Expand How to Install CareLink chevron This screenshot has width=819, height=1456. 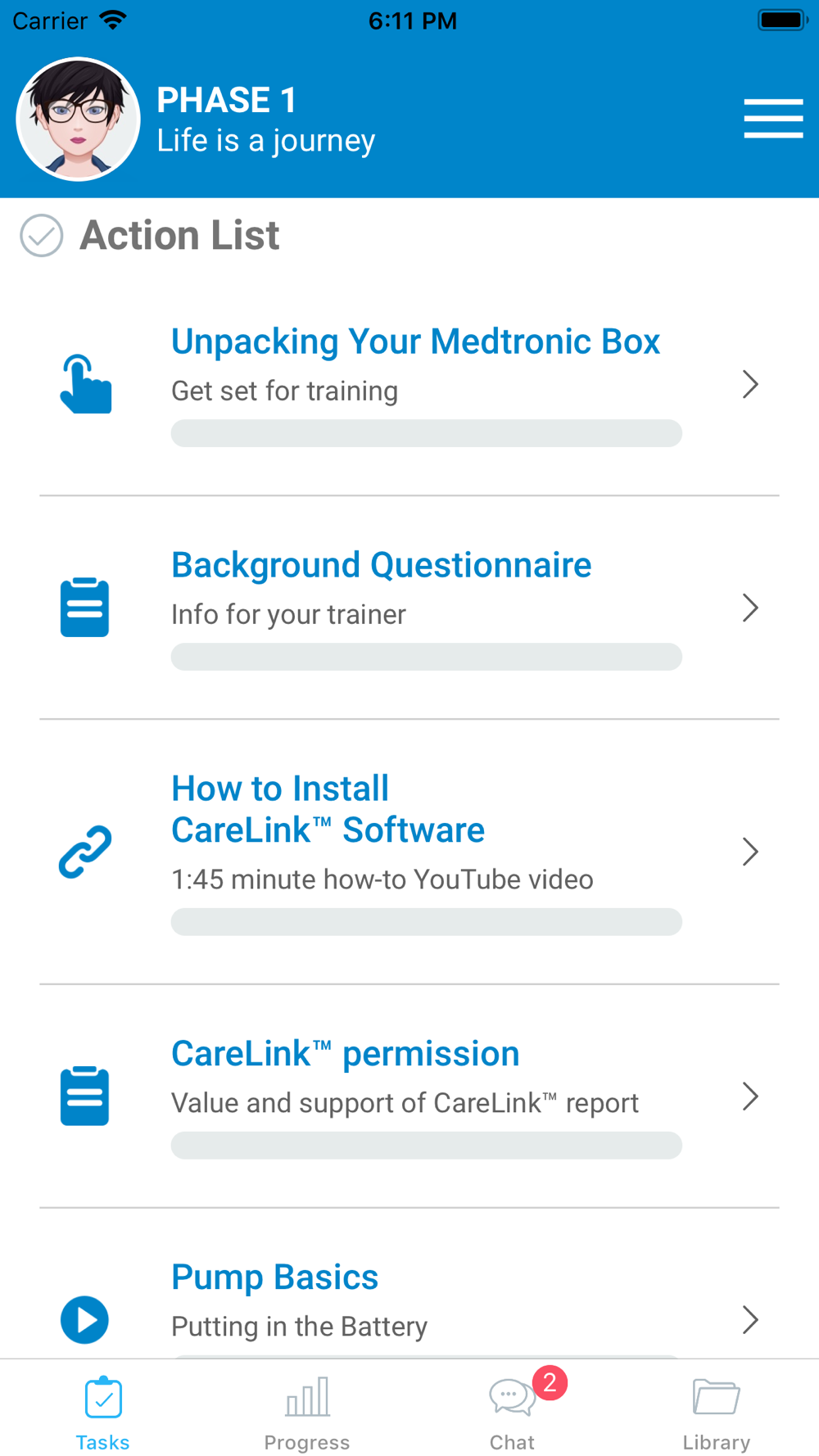pos(749,852)
